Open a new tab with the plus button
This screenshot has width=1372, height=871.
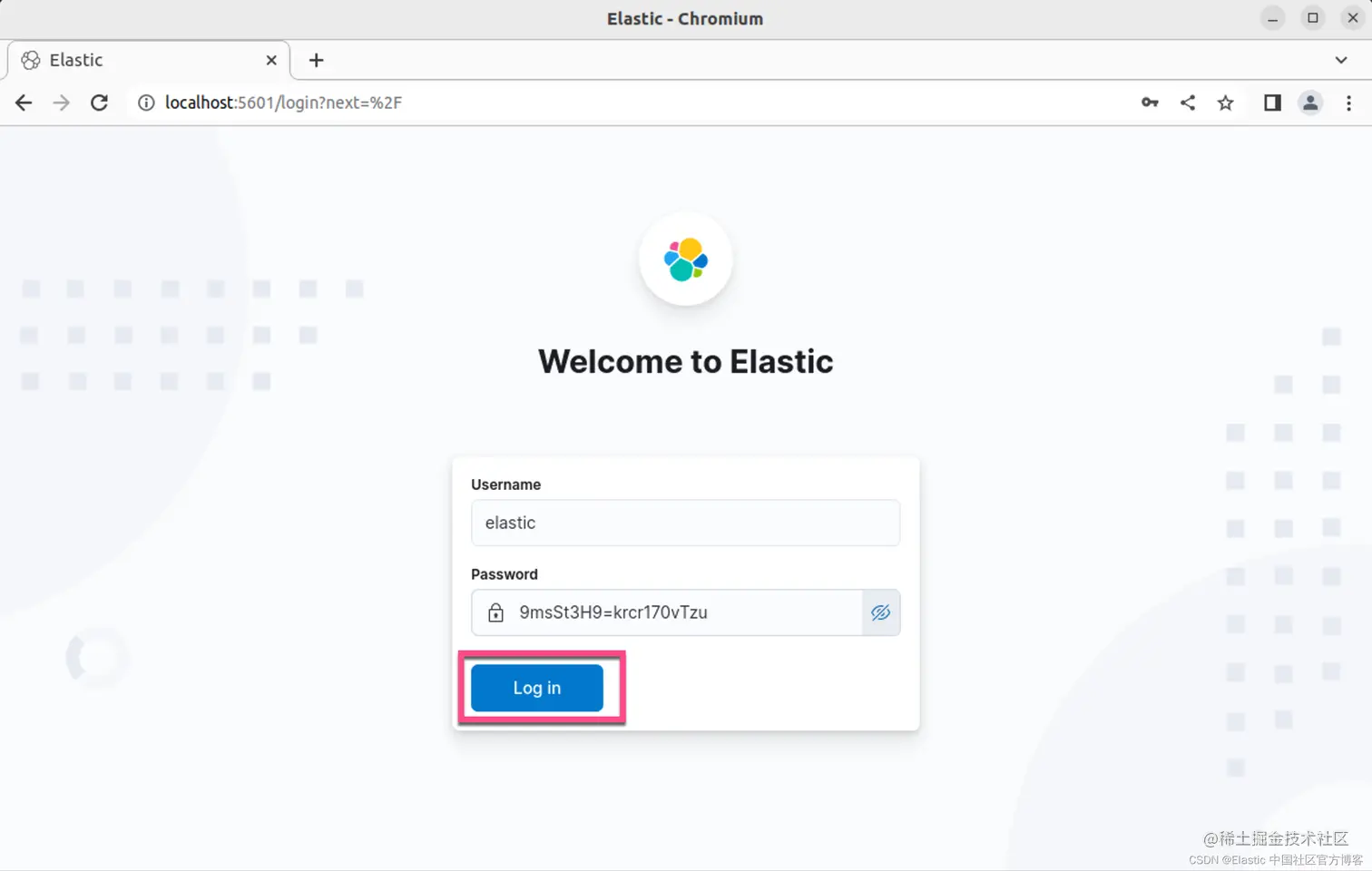316,60
